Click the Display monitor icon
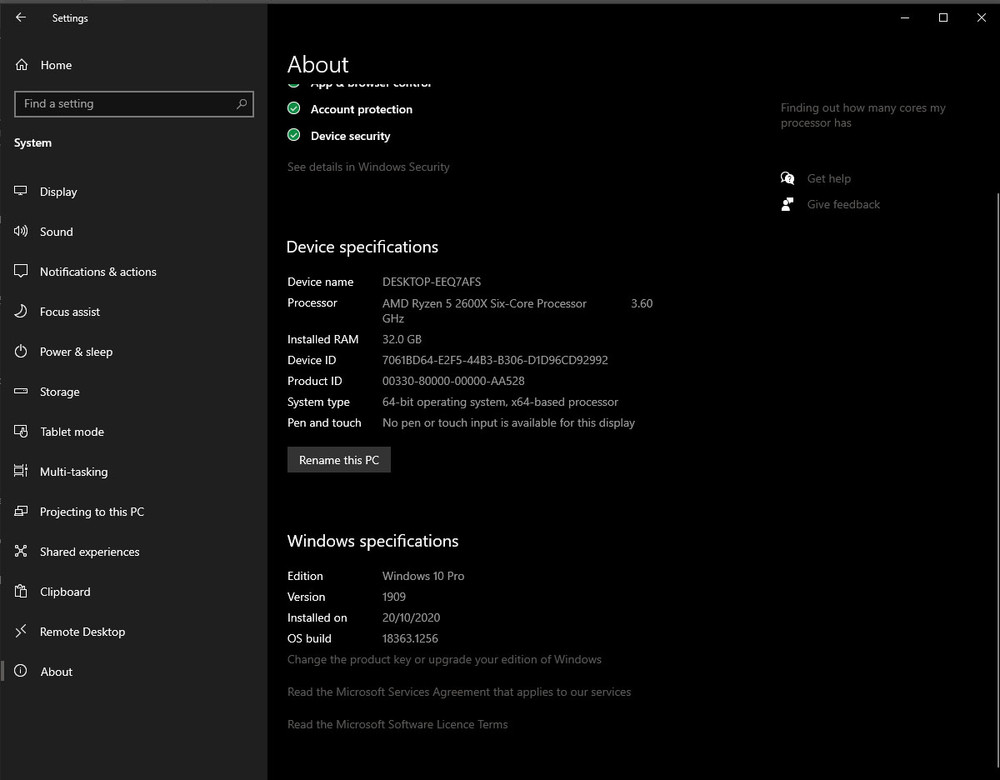The image size is (1000, 780). click(21, 191)
